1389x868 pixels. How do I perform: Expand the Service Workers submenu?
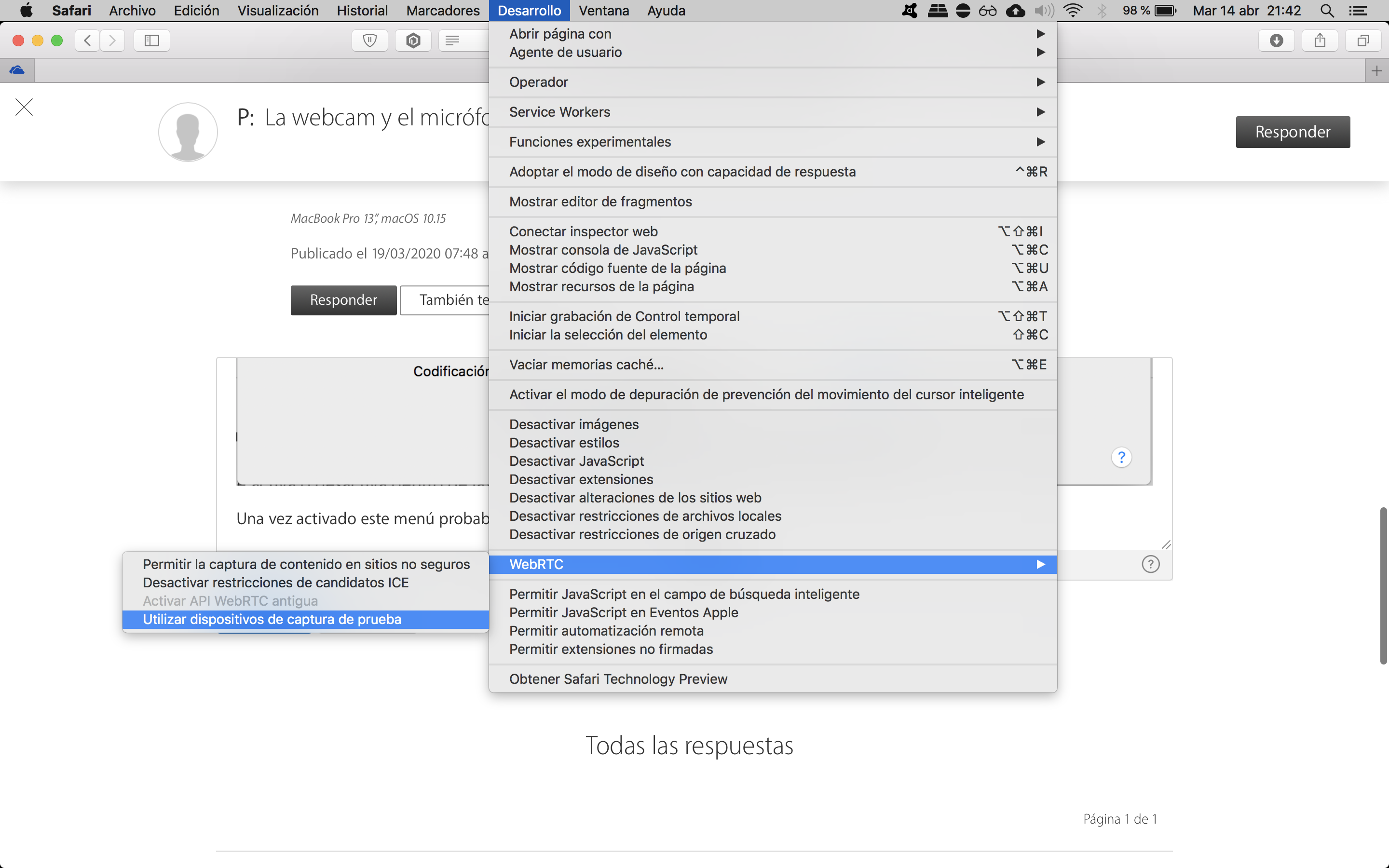559,112
